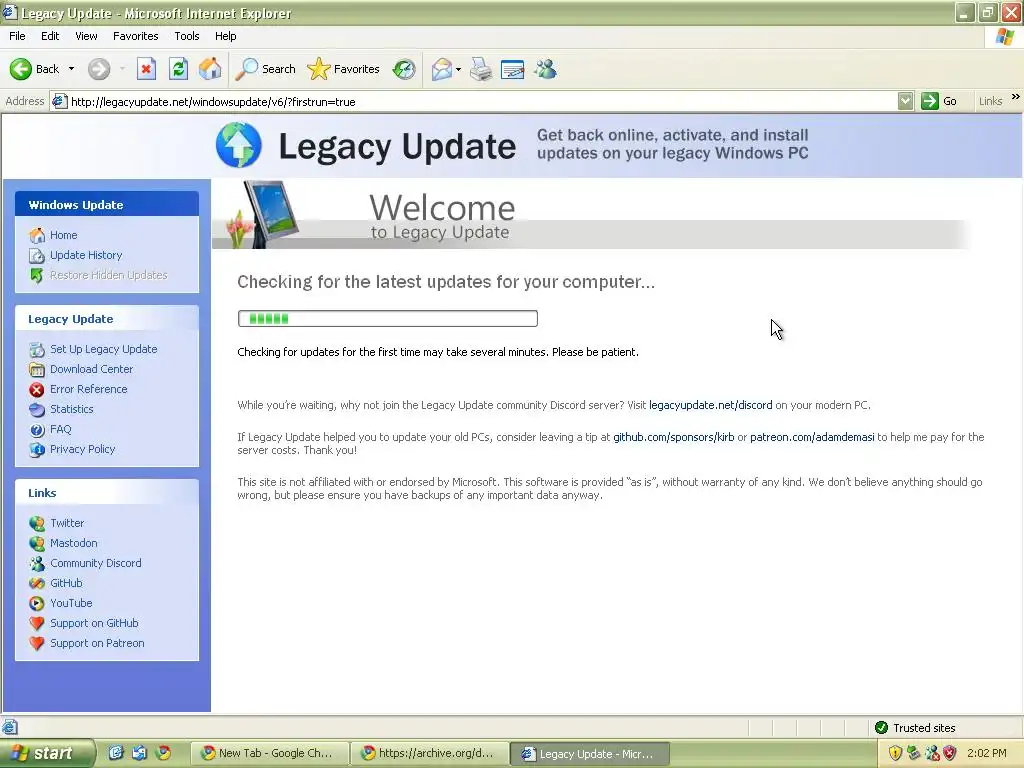Open the Messenger people icon
This screenshot has width=1024, height=768.
pos(545,69)
